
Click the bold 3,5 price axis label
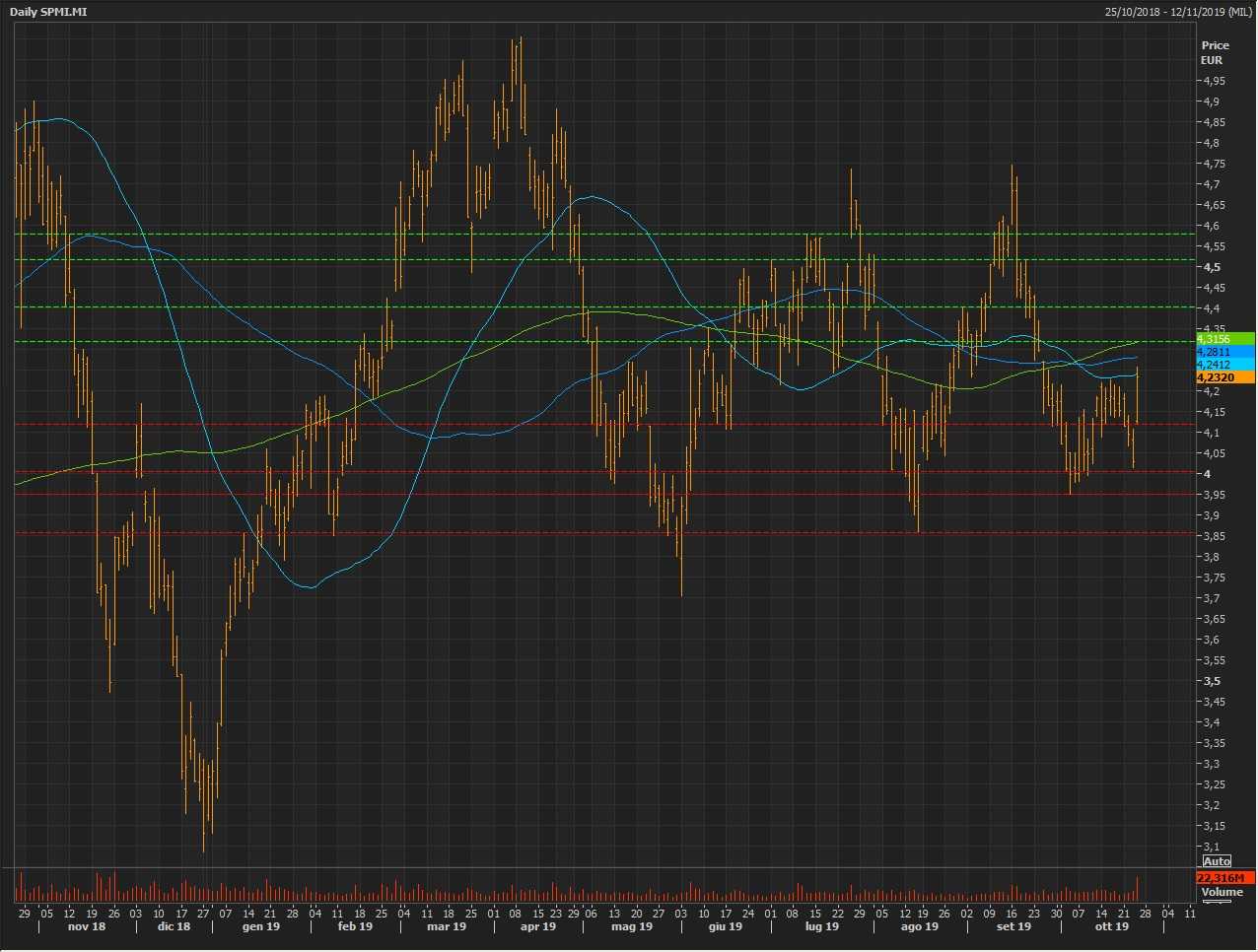(x=1211, y=681)
